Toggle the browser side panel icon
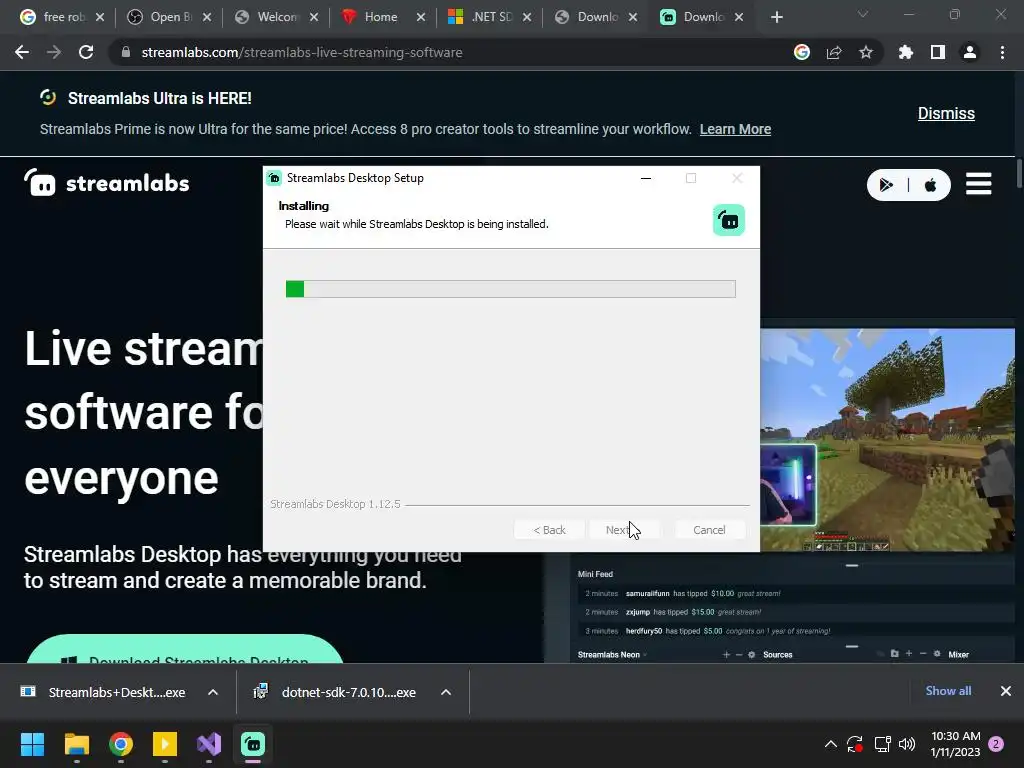This screenshot has width=1024, height=768. [x=938, y=52]
